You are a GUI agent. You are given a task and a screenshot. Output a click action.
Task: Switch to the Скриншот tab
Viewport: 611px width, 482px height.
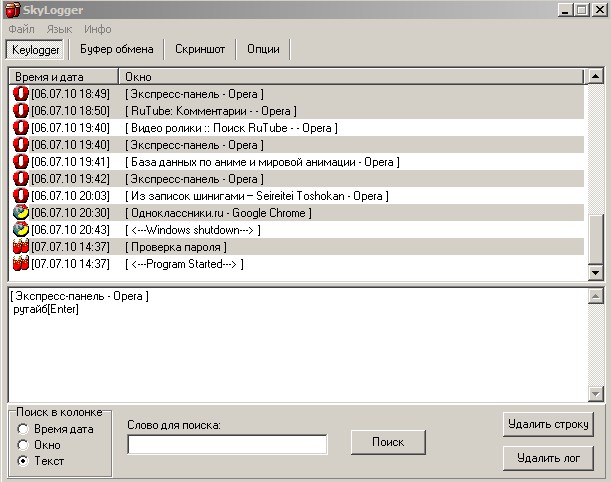pos(200,49)
